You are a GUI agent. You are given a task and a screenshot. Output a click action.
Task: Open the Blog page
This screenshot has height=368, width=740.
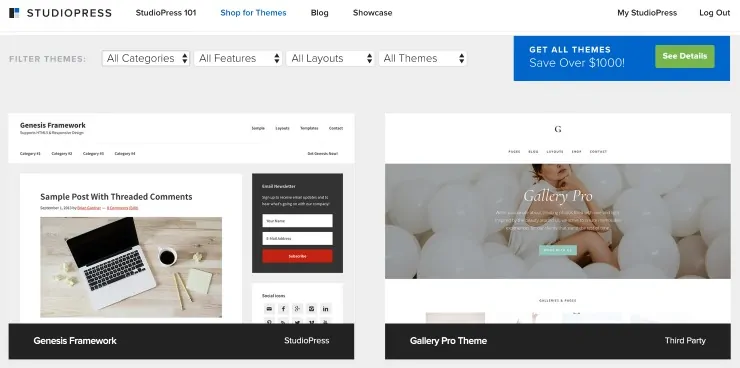320,13
